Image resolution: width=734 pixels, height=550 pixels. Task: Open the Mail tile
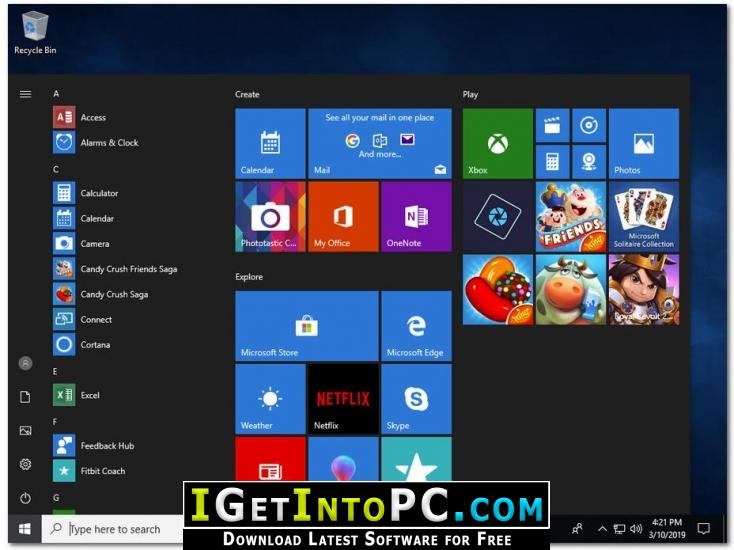pos(380,143)
